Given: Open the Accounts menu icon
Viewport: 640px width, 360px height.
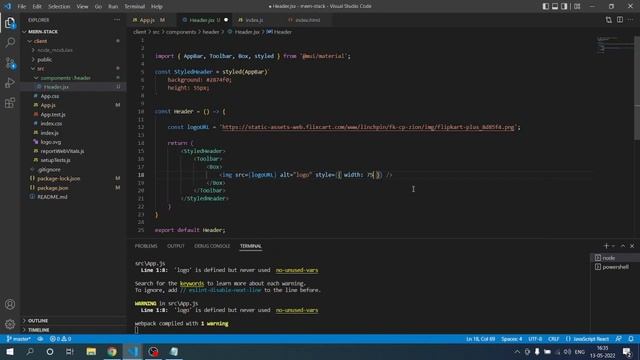Looking at the screenshot, I should [x=10, y=304].
